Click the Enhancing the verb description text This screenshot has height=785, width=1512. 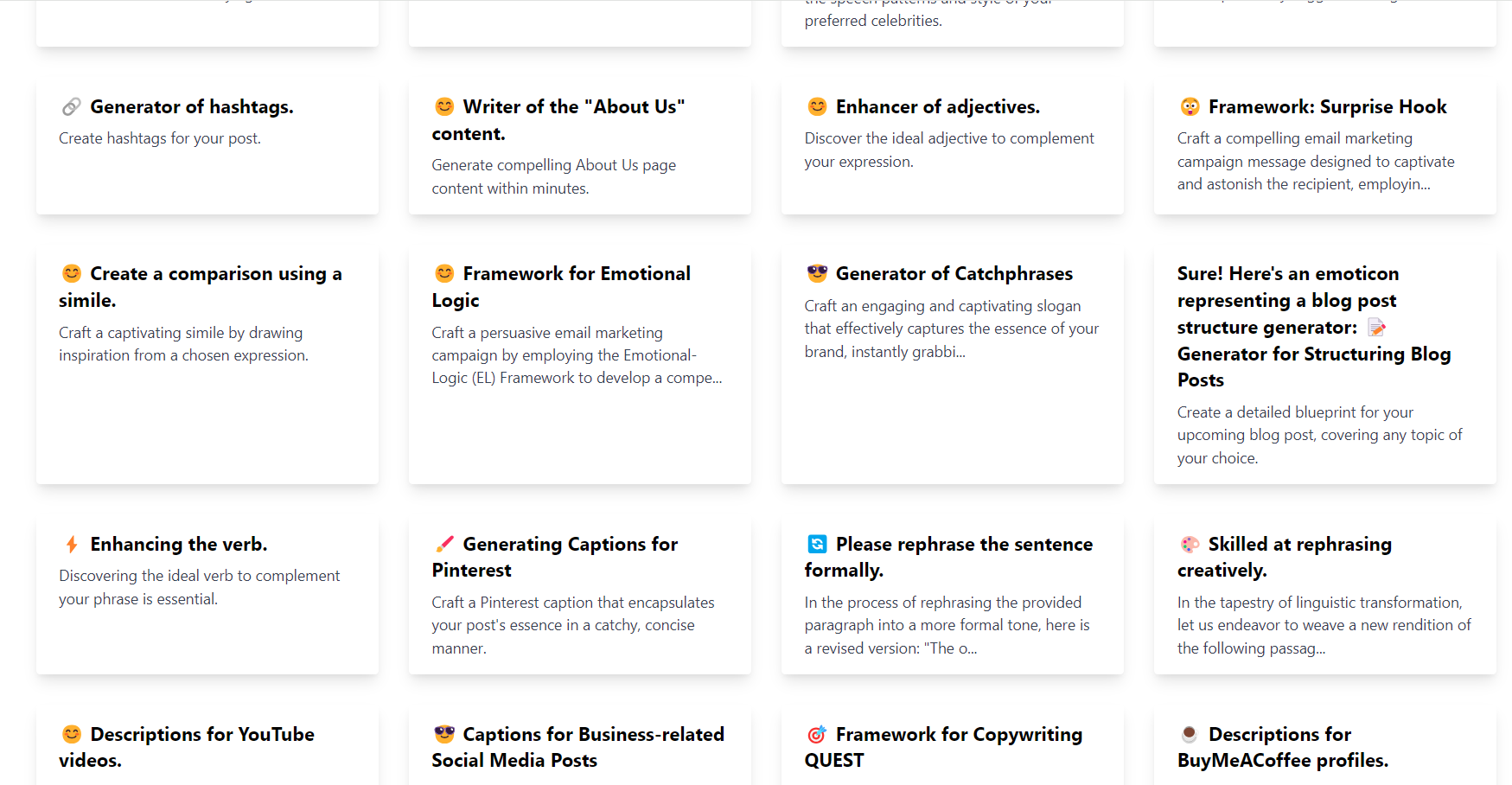point(199,587)
